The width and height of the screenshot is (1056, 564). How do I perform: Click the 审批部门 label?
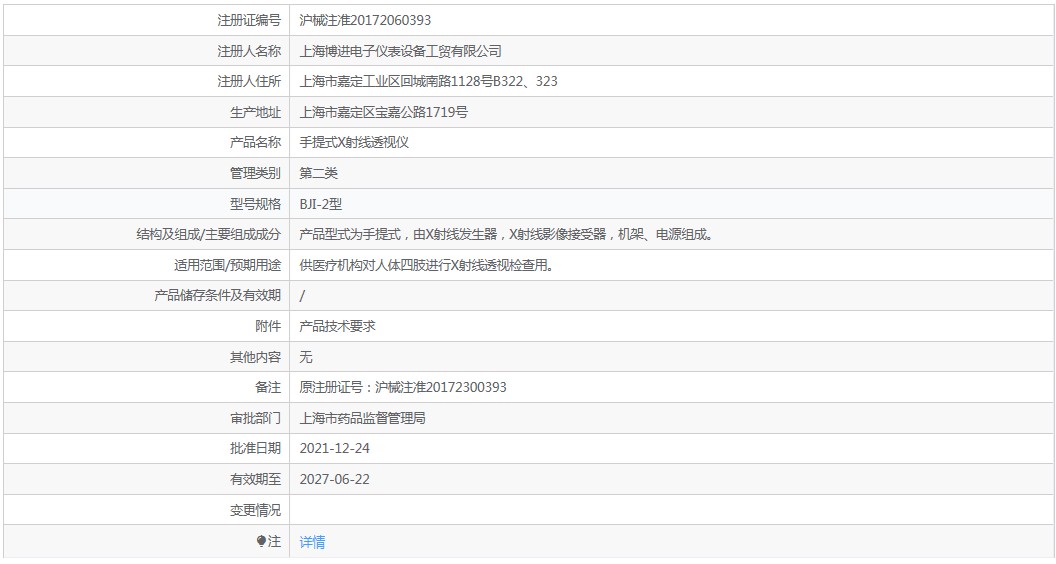(x=255, y=418)
